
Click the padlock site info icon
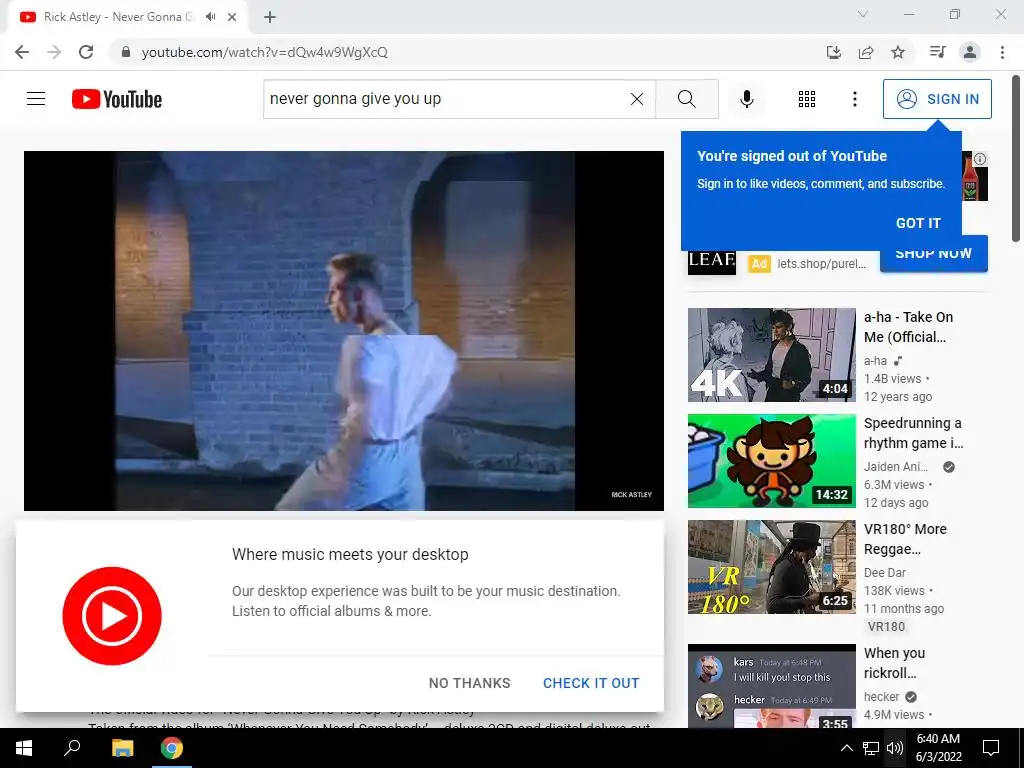coord(126,52)
